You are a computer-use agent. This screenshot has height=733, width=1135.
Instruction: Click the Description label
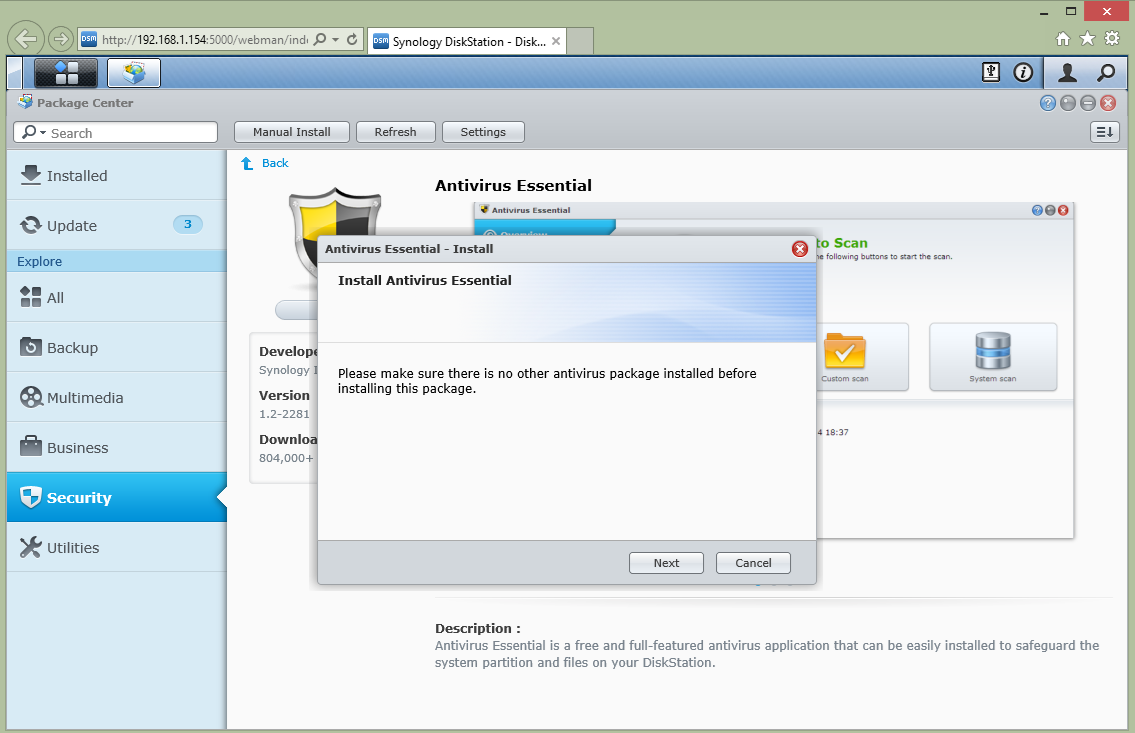[x=478, y=628]
